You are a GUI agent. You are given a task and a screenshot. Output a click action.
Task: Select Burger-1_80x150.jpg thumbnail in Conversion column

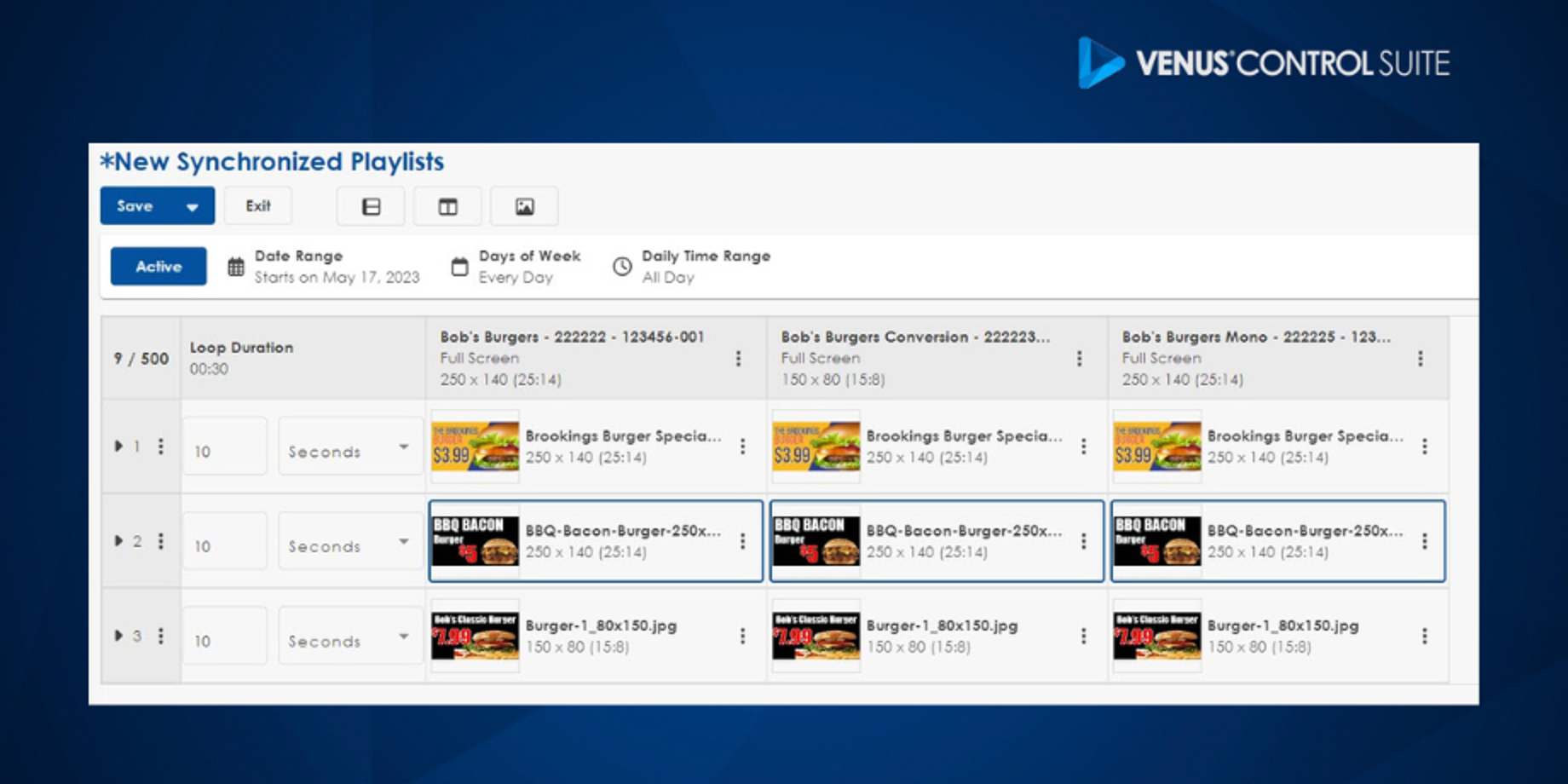tap(816, 637)
